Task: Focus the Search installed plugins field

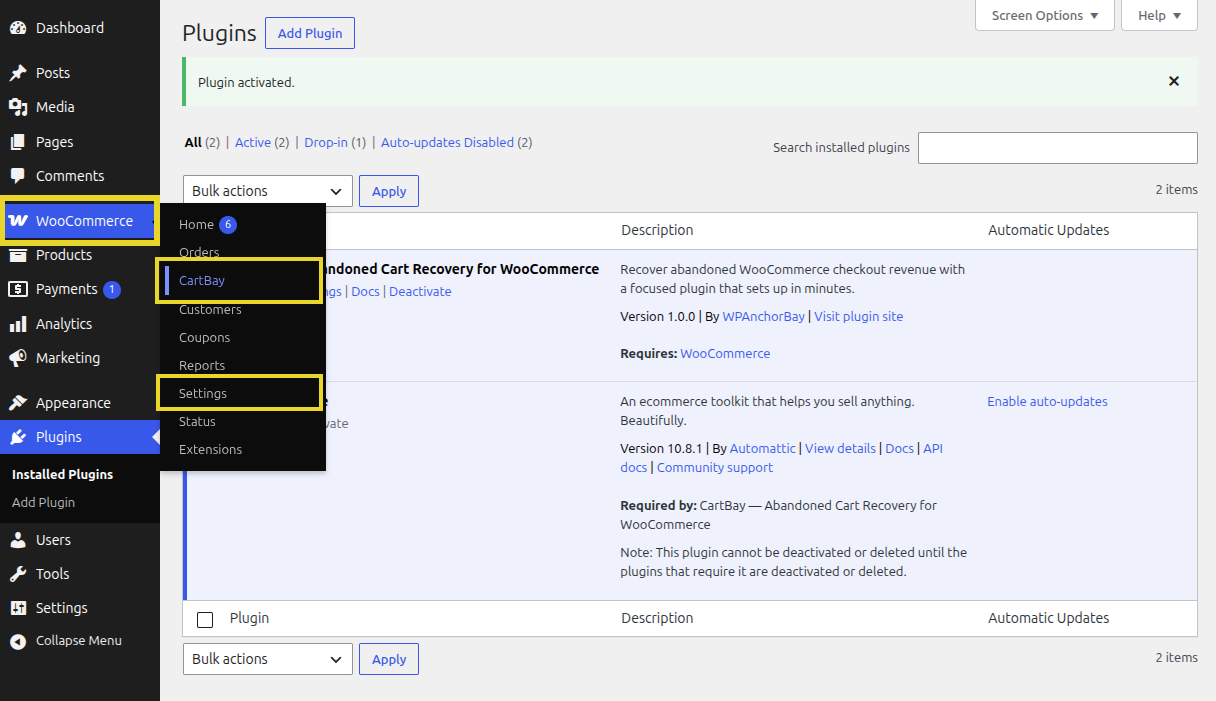Action: [x=1057, y=148]
